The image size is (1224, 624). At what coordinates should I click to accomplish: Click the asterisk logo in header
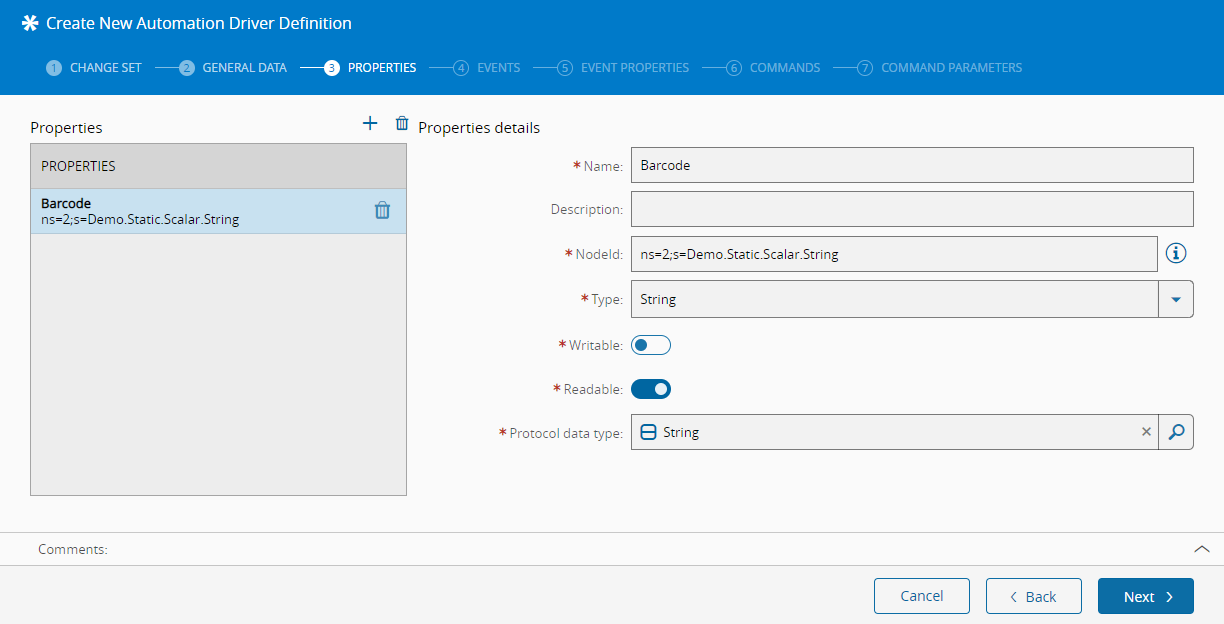click(x=30, y=23)
